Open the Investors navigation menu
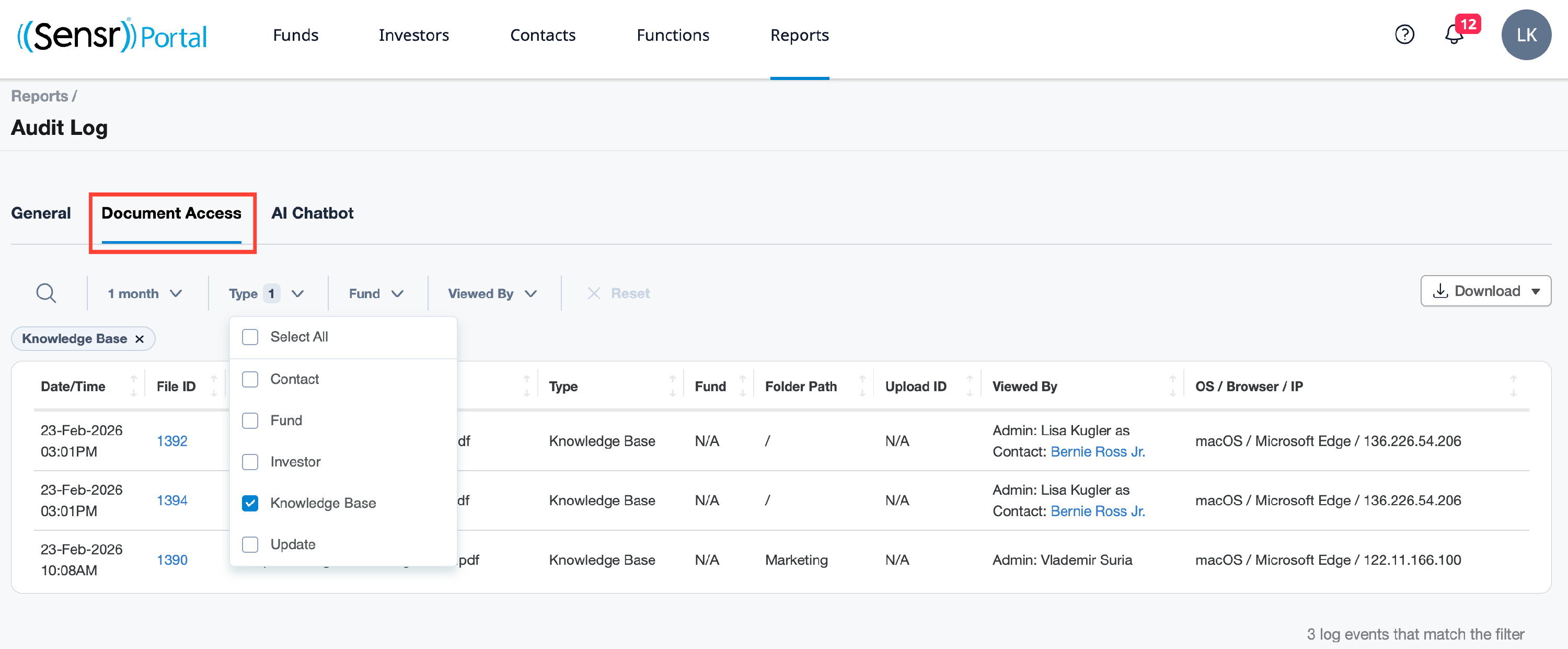This screenshot has height=649, width=1568. [413, 36]
